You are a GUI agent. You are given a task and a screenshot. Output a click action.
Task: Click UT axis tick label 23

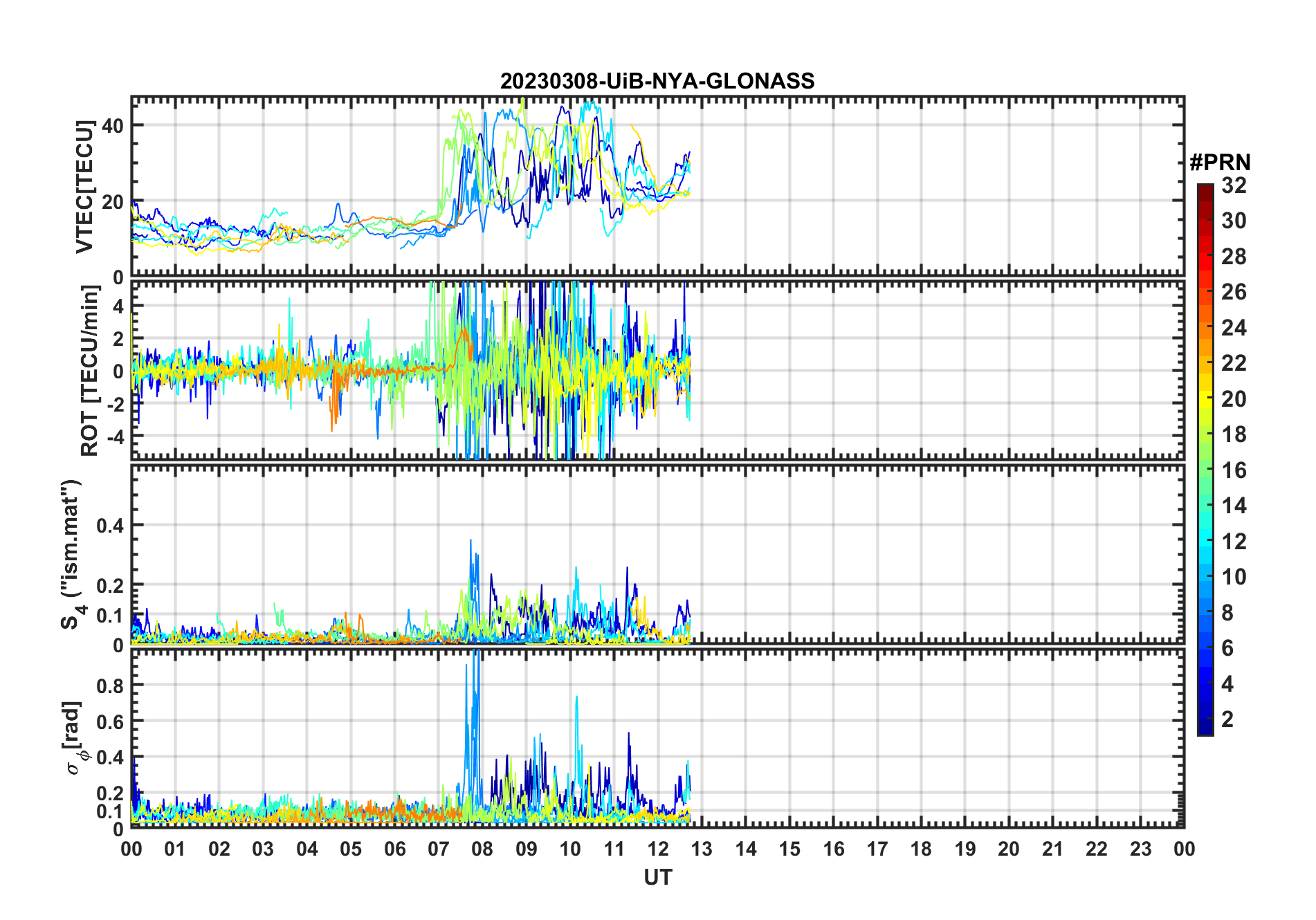click(1141, 849)
